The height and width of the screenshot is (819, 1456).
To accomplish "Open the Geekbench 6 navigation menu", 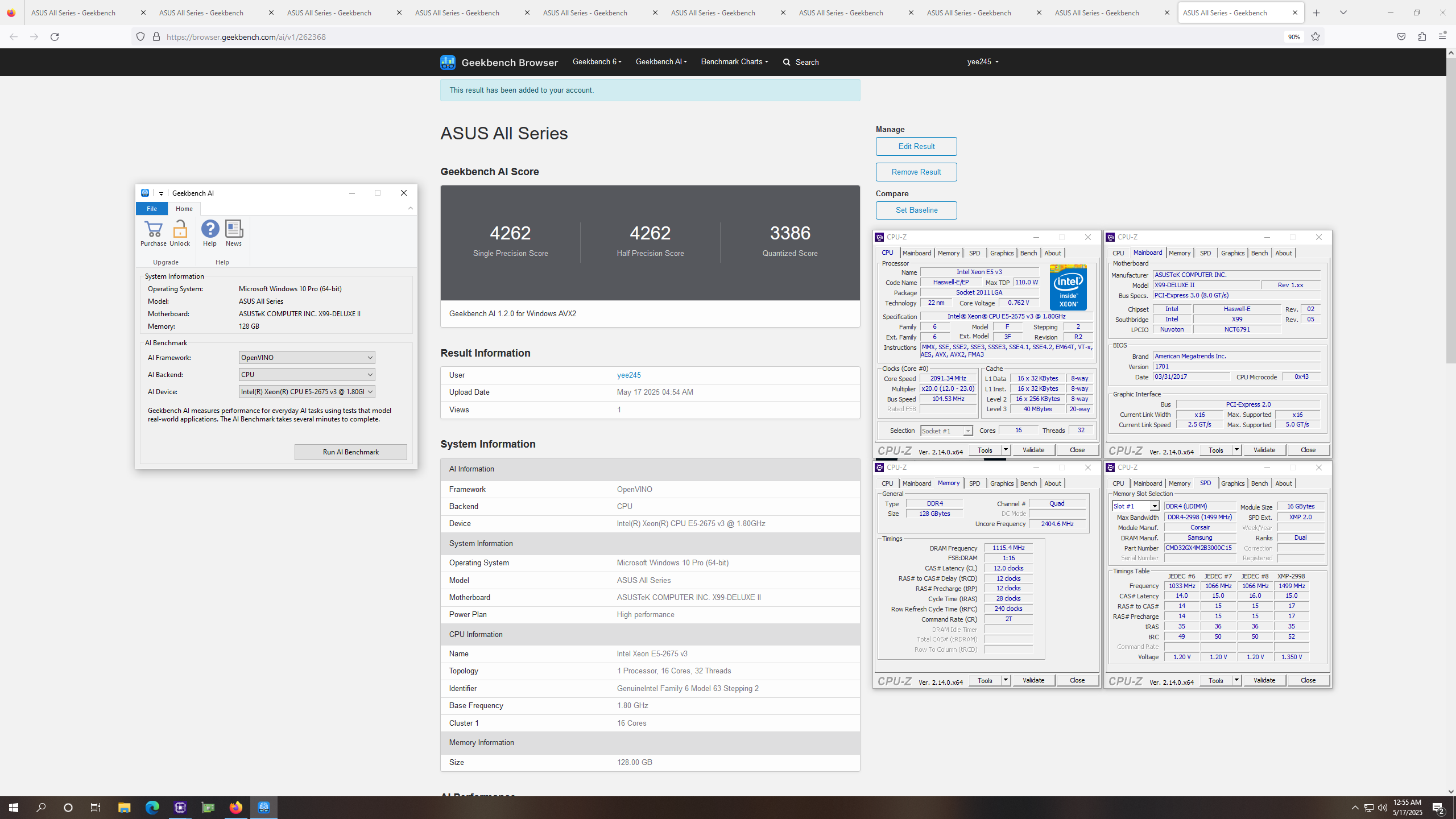I will (597, 61).
